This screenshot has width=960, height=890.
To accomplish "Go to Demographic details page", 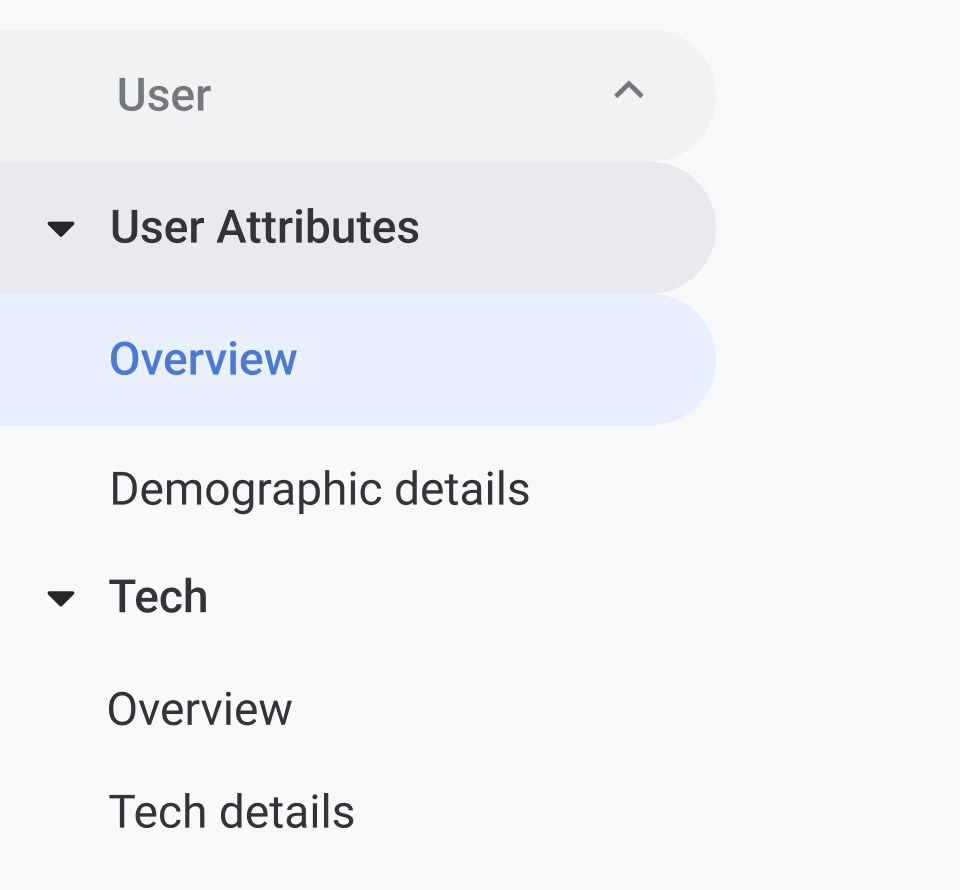I will [319, 490].
